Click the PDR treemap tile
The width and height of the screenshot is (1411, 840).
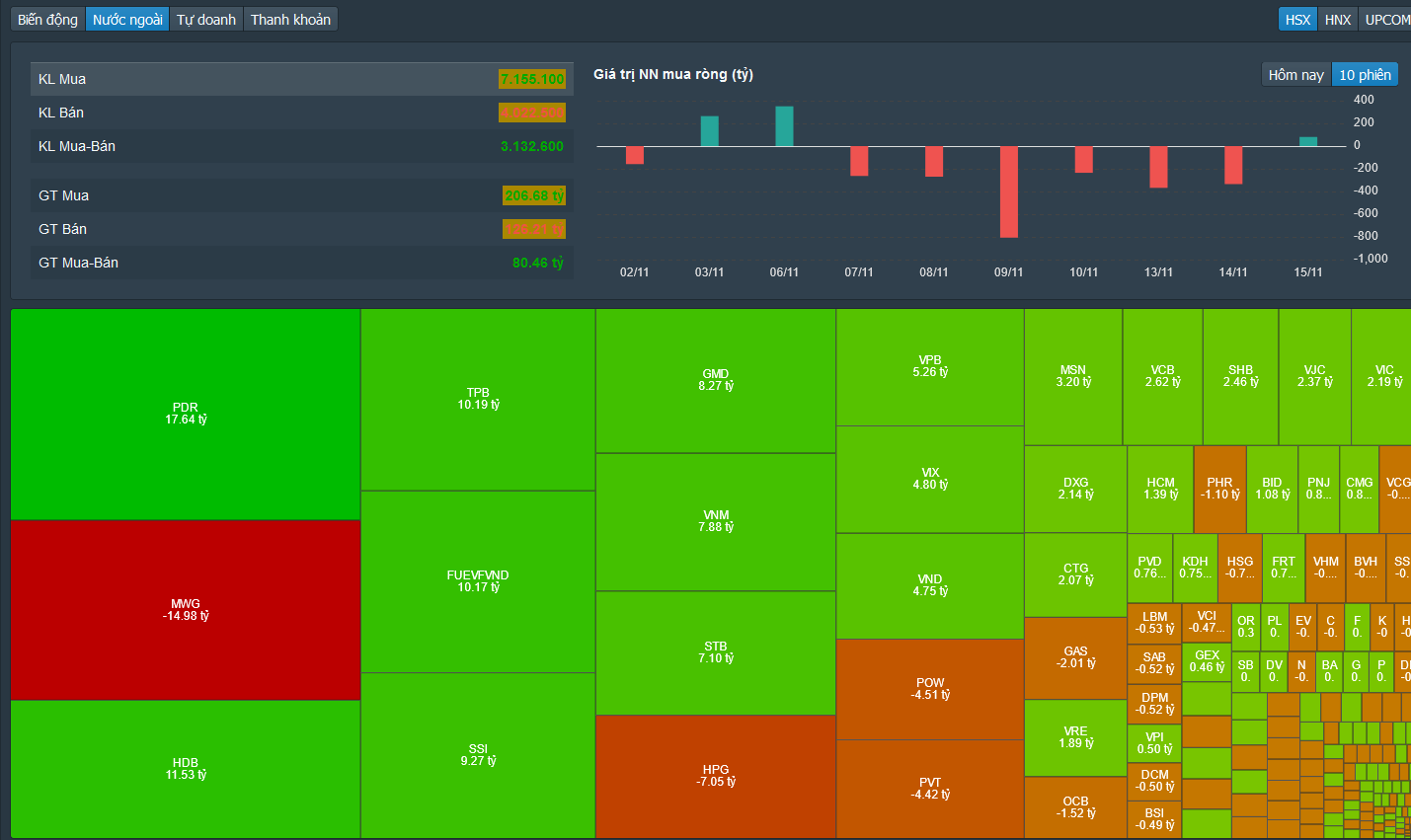pyautogui.click(x=186, y=414)
